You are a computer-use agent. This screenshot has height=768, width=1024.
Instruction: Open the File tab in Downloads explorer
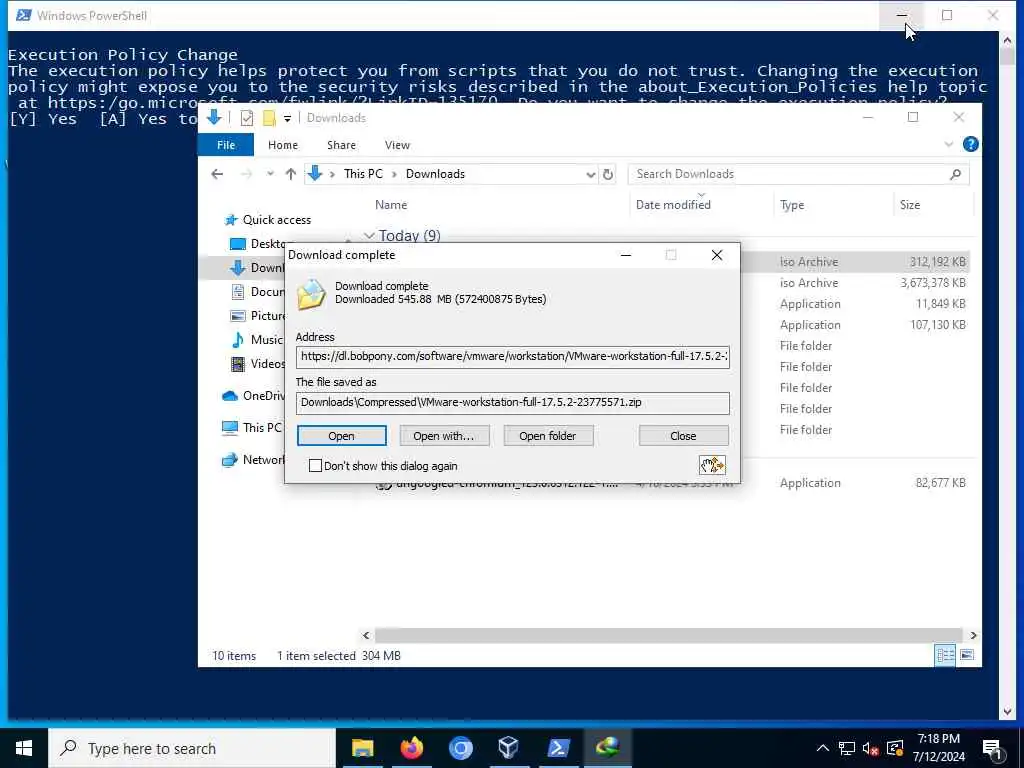click(226, 145)
